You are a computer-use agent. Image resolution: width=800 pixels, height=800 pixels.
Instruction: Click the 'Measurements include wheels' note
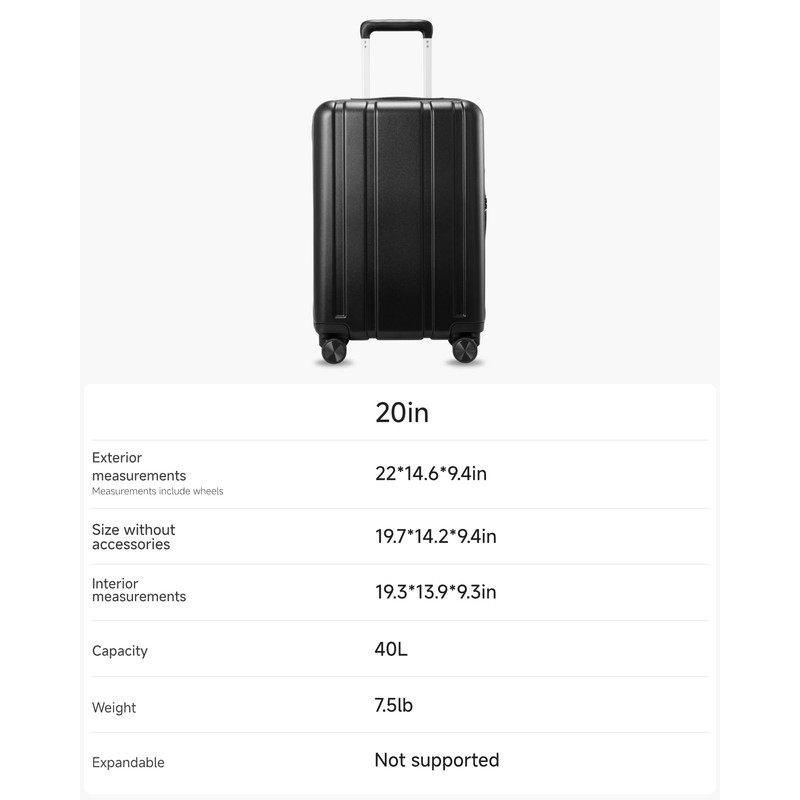[158, 491]
